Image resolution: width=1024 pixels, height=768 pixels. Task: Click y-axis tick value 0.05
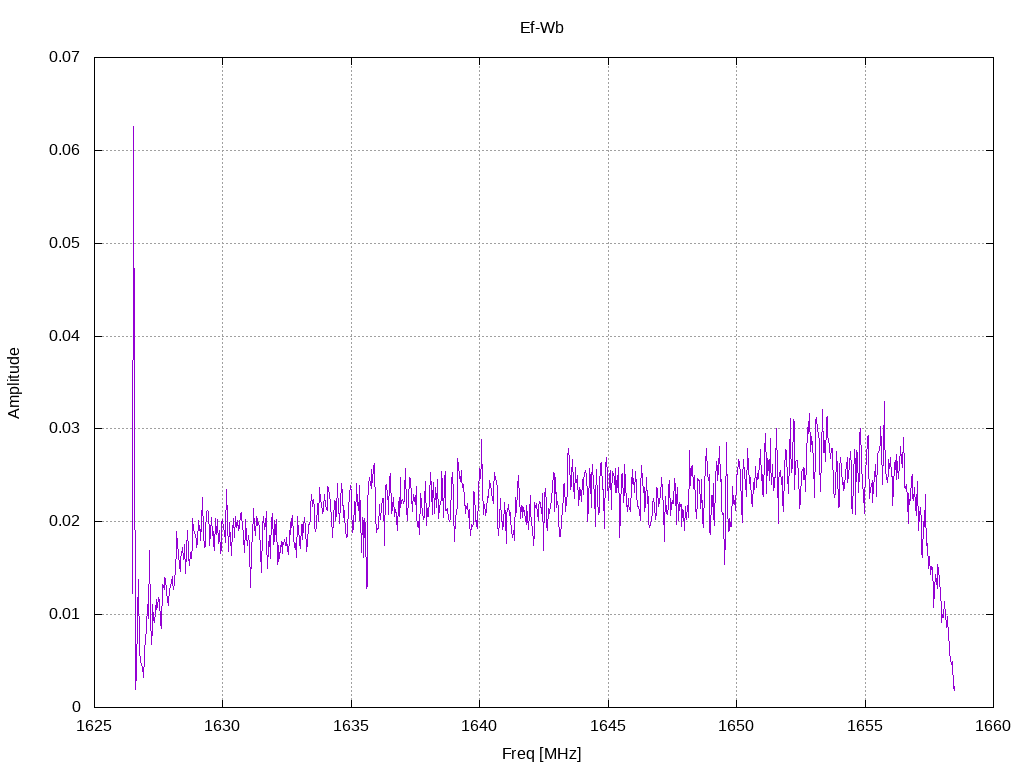click(64, 243)
